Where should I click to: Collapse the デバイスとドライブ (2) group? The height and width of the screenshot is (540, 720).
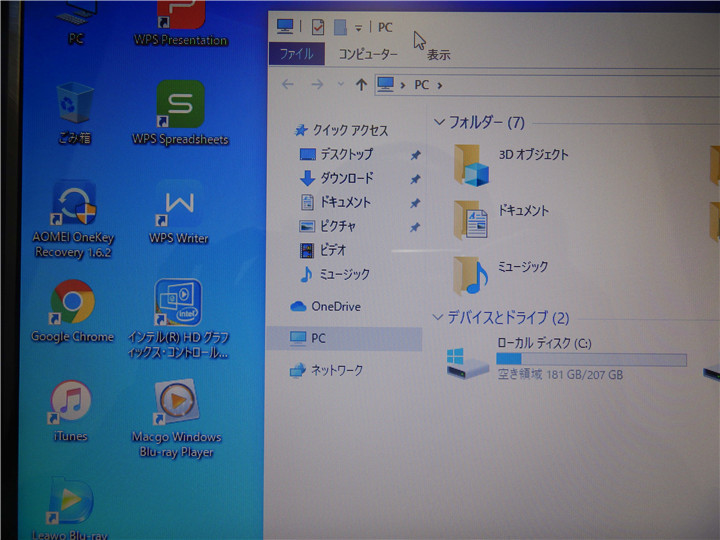coord(438,317)
